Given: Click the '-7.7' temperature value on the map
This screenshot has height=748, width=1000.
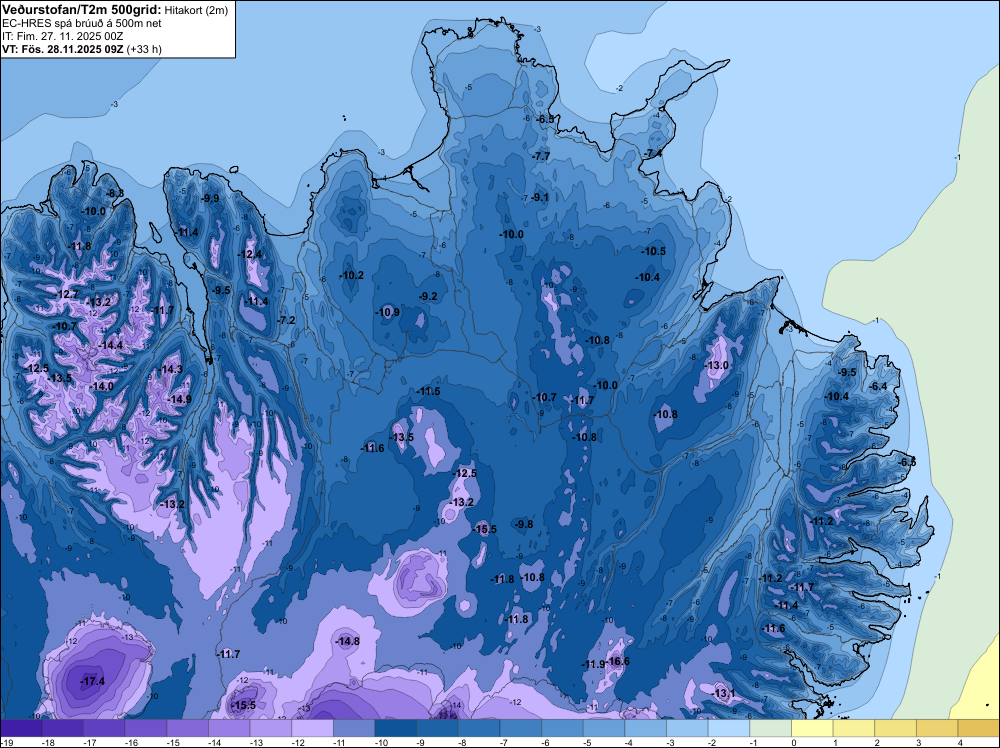Looking at the screenshot, I should [541, 156].
